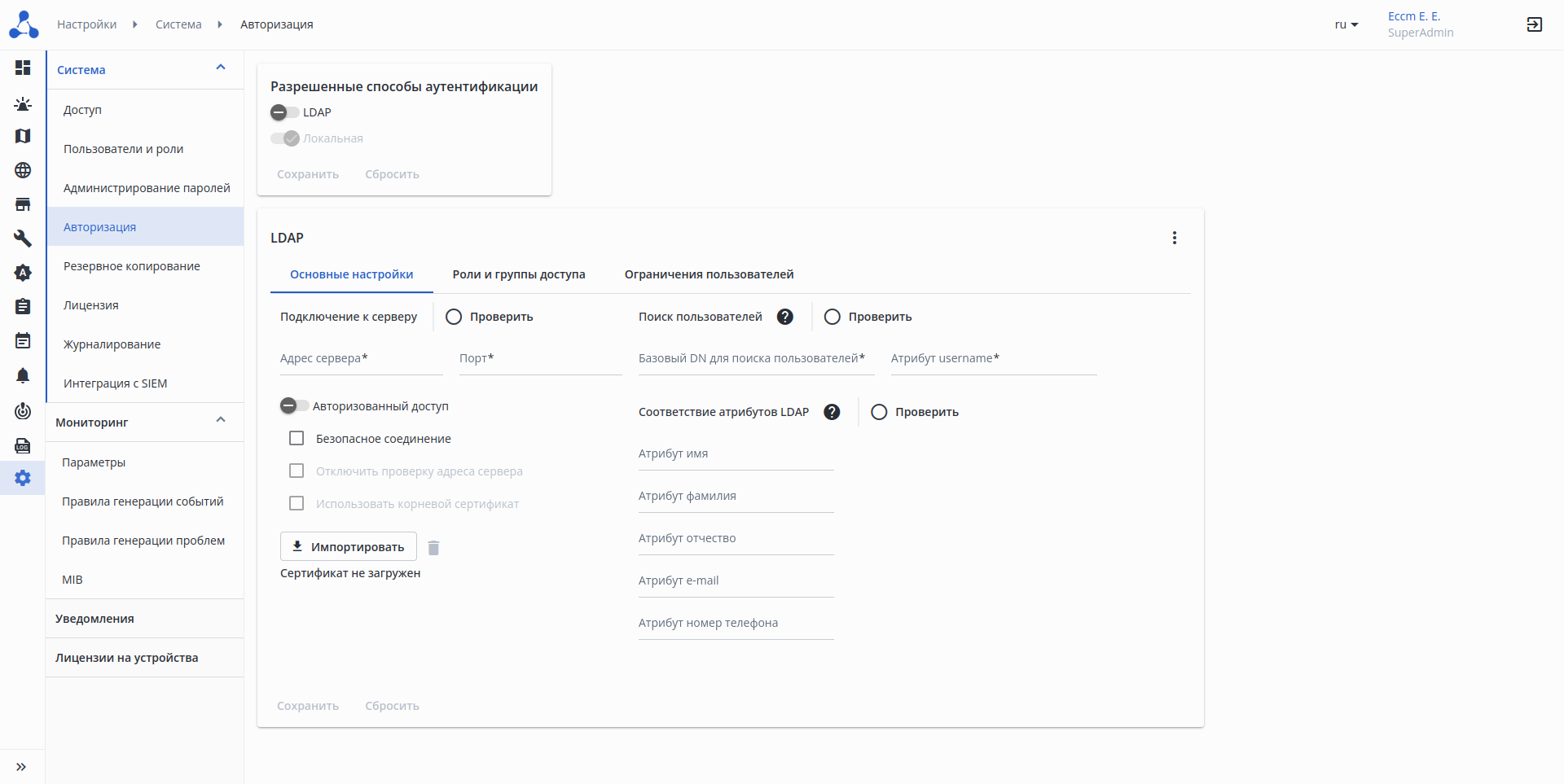The image size is (1564, 784).
Task: Check the Безопасное соединение checkbox
Action: pos(297,439)
